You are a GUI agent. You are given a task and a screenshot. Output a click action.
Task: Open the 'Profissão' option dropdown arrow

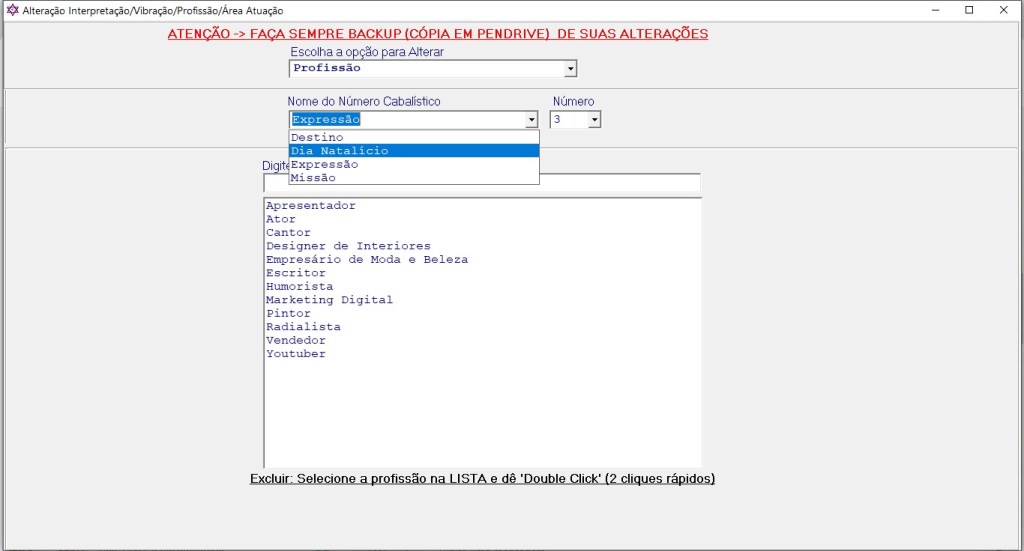(570, 69)
